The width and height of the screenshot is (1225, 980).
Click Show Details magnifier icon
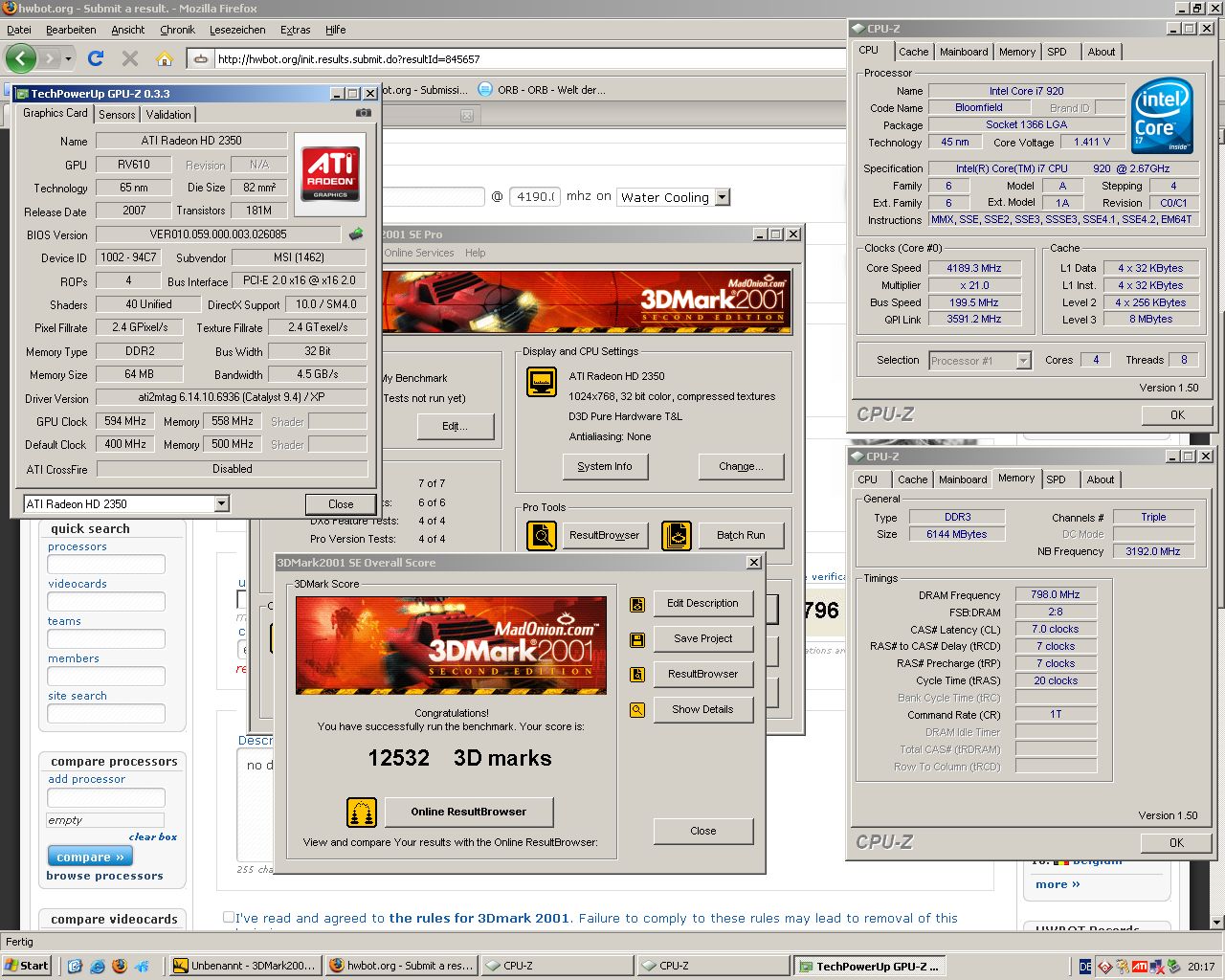coord(637,710)
